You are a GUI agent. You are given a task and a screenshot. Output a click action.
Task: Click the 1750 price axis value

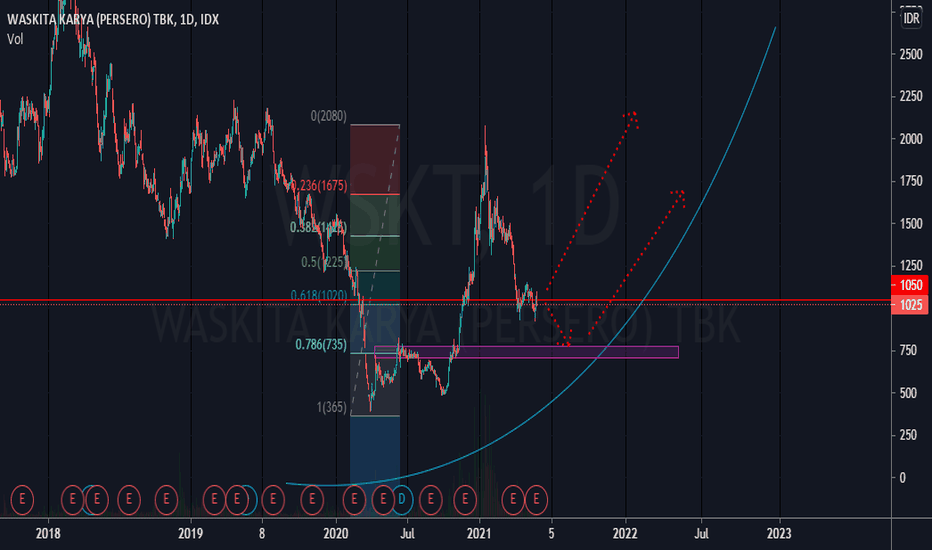tap(911, 181)
